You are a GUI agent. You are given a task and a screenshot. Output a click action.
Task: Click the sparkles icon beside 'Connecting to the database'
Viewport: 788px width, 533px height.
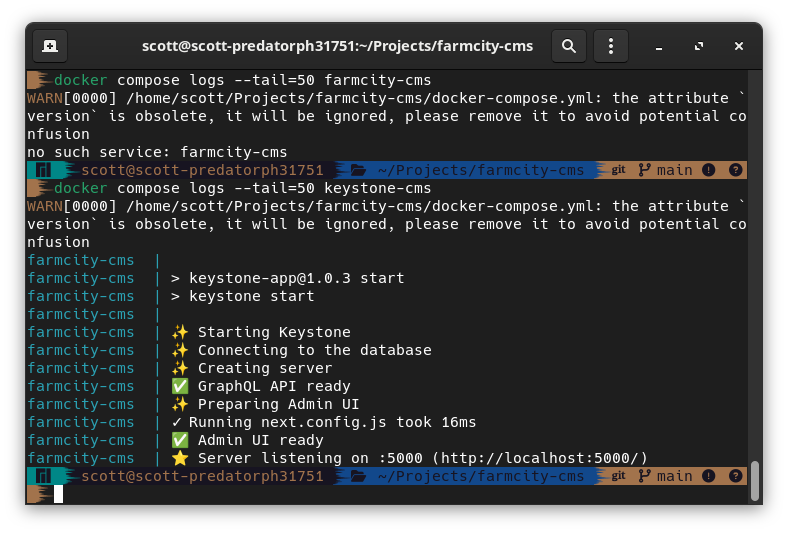point(180,350)
